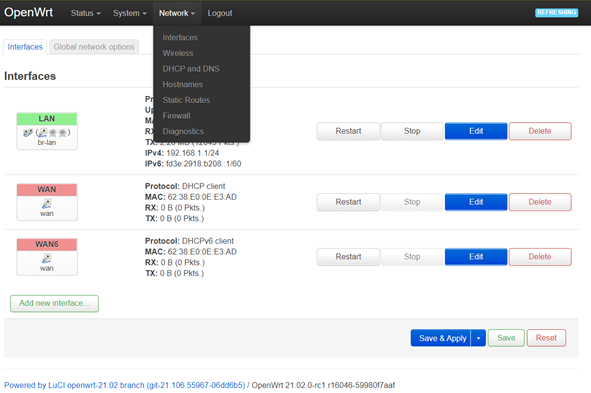This screenshot has width=591, height=393.
Task: Click Add new interface button
Action: [54, 303]
